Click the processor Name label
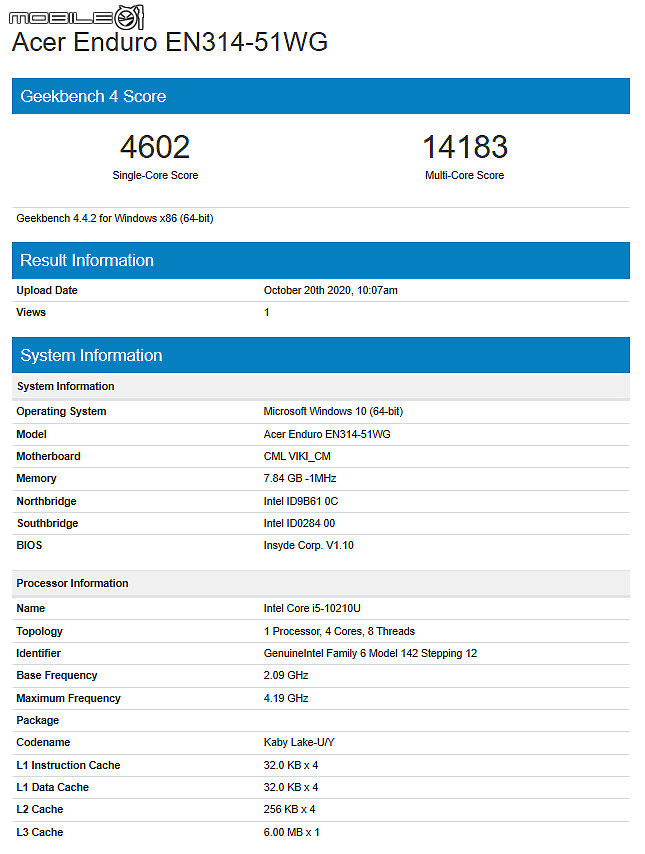The height and width of the screenshot is (854, 645). [x=31, y=608]
